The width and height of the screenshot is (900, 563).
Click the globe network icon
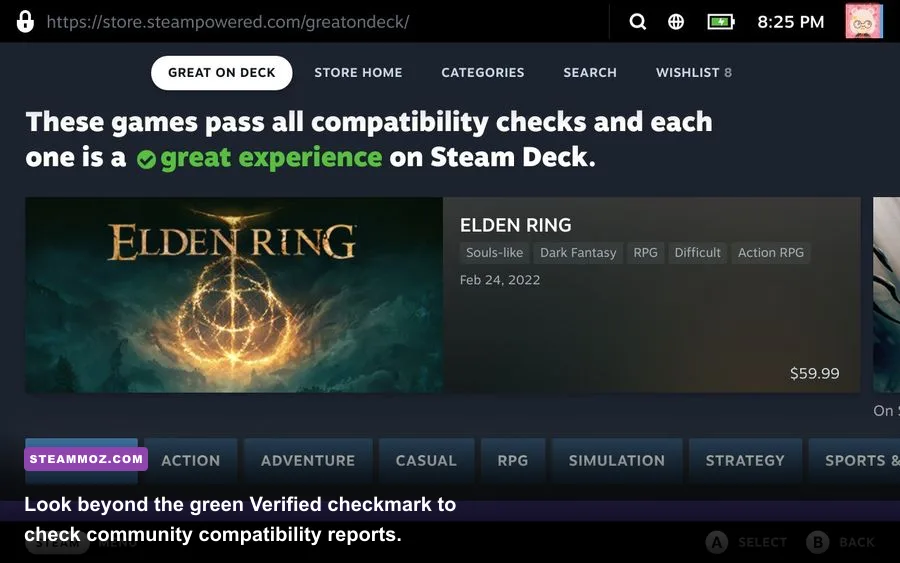(x=676, y=22)
